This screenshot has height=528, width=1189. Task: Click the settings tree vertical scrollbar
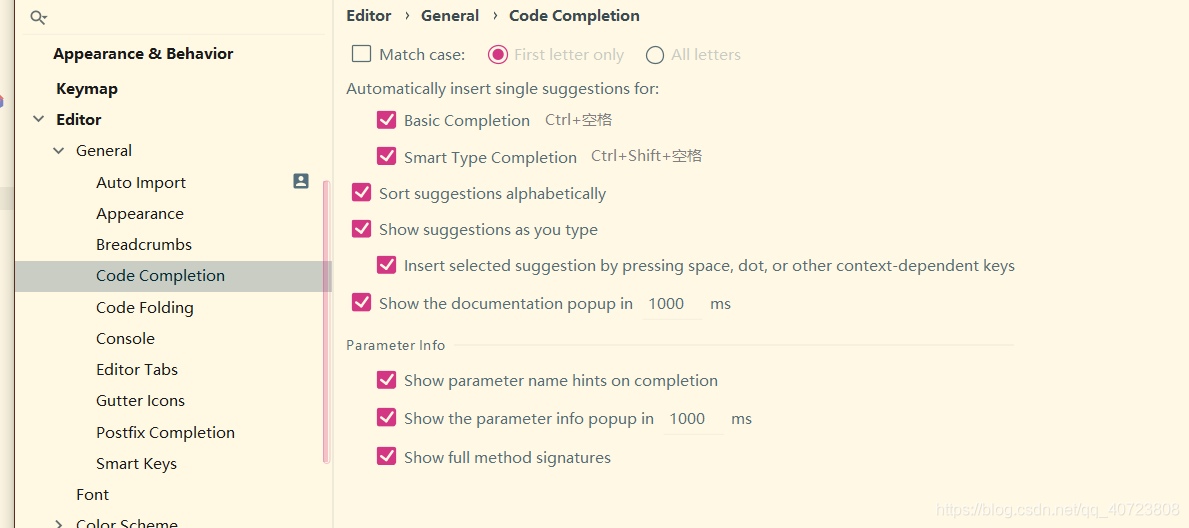327,322
